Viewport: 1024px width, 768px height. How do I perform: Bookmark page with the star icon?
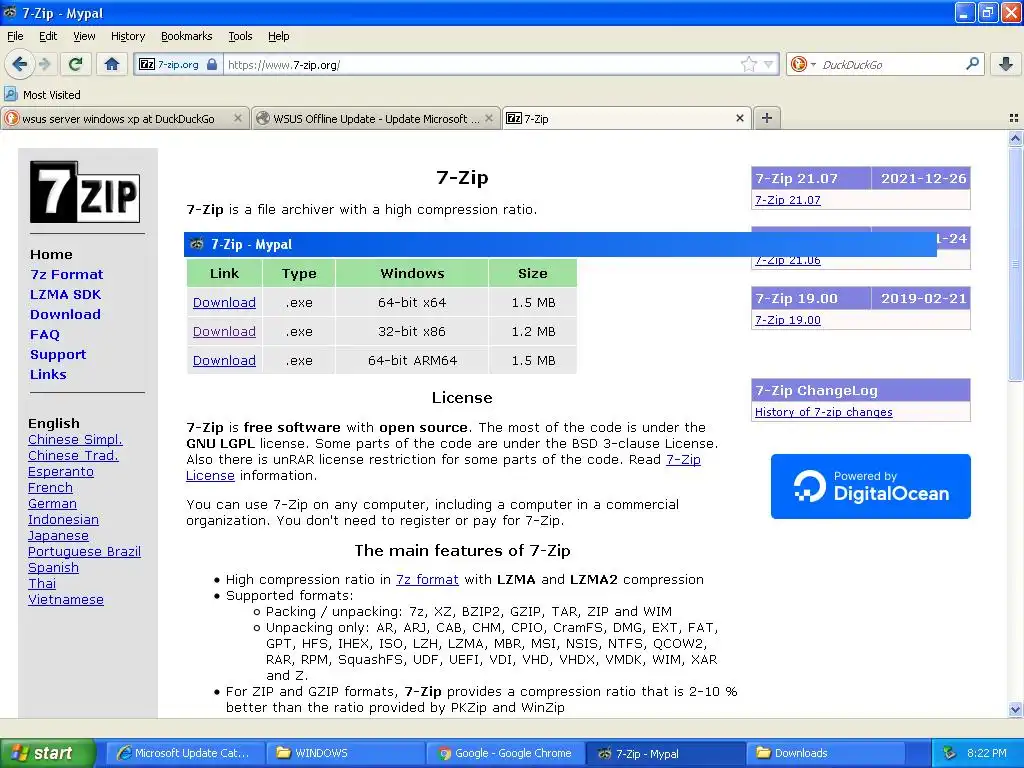click(x=748, y=64)
